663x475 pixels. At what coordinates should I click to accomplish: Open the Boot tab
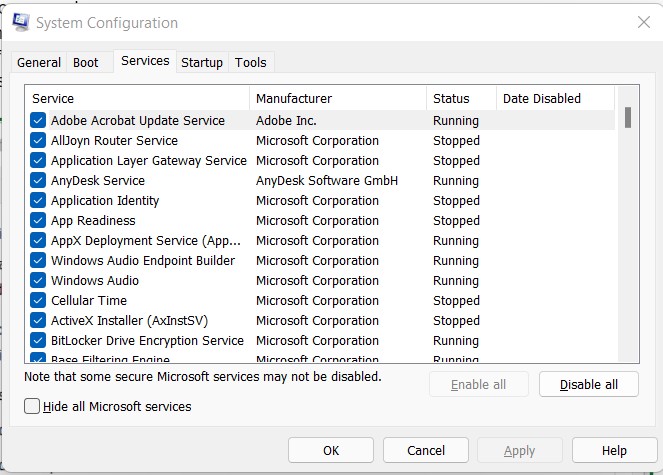coord(86,62)
